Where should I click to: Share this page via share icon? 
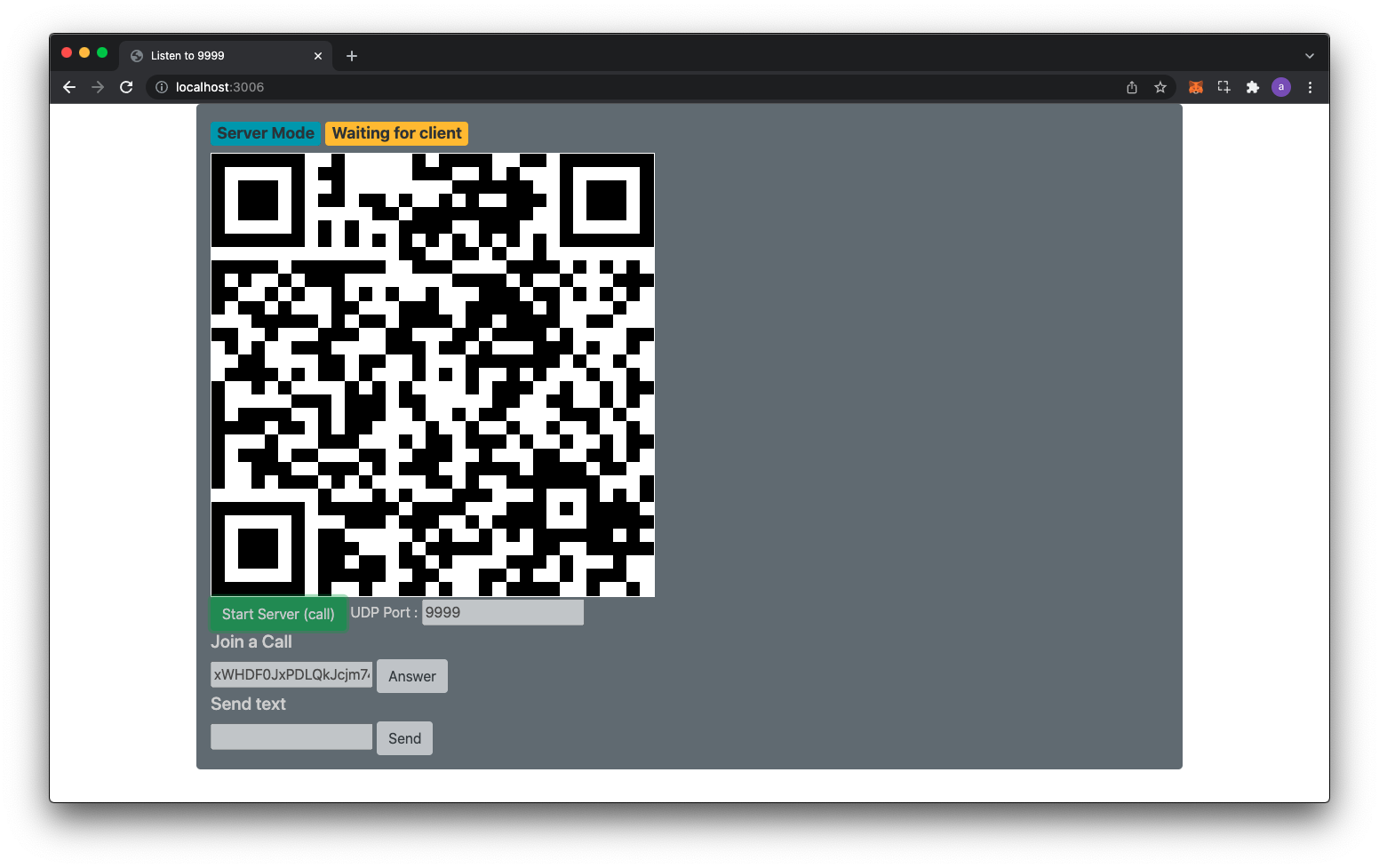tap(1132, 87)
